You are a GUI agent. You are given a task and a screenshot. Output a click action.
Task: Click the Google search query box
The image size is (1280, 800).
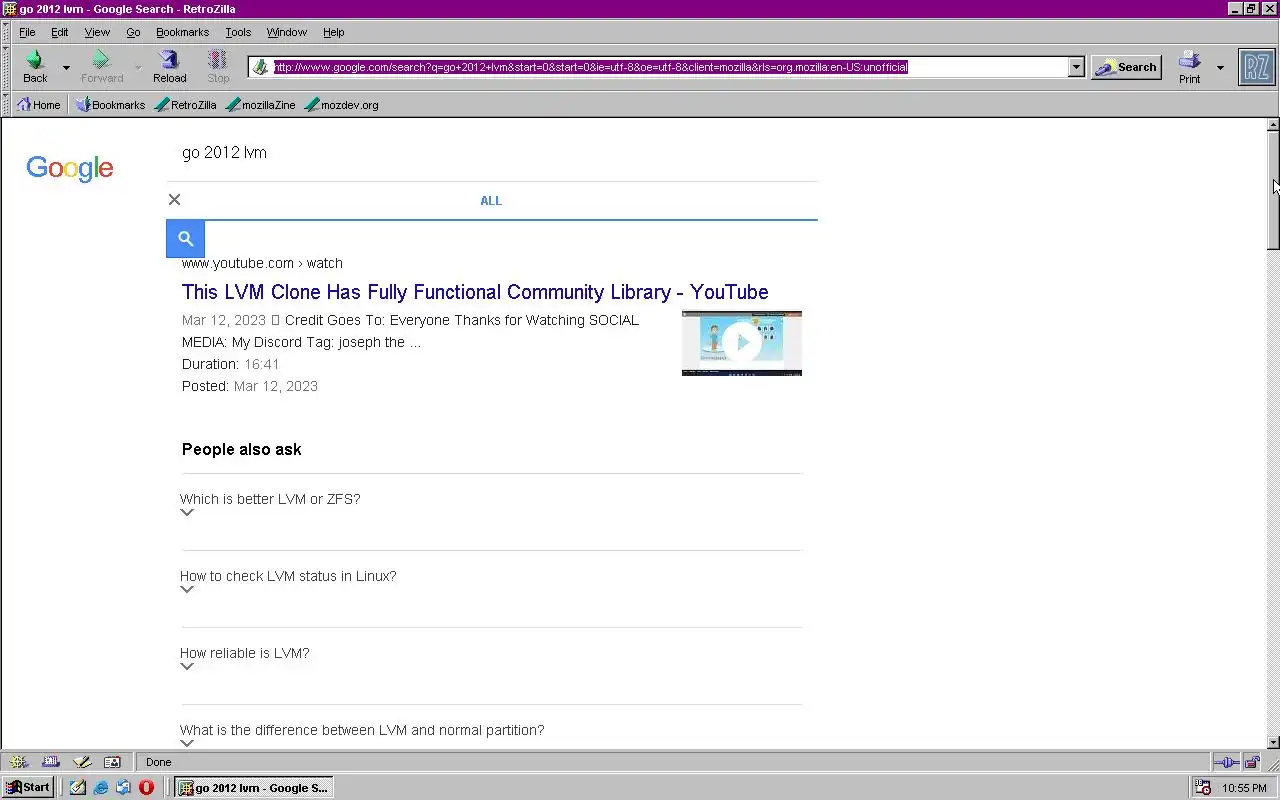(x=490, y=152)
